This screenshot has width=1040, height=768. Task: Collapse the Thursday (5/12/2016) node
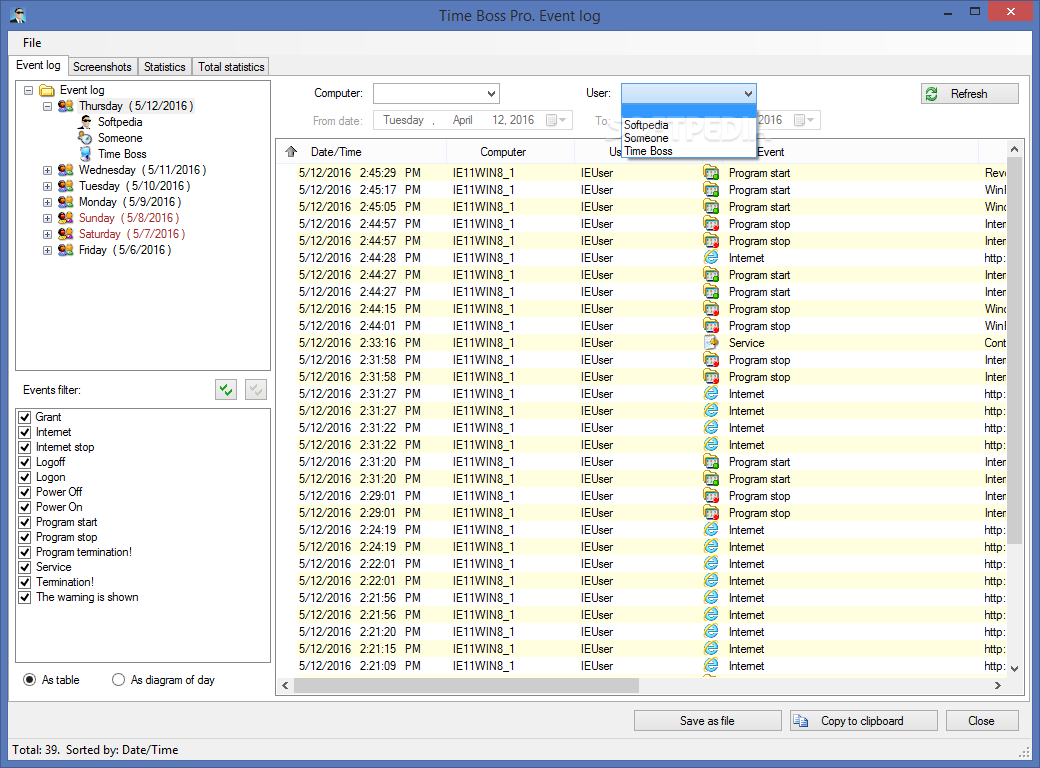(47, 106)
